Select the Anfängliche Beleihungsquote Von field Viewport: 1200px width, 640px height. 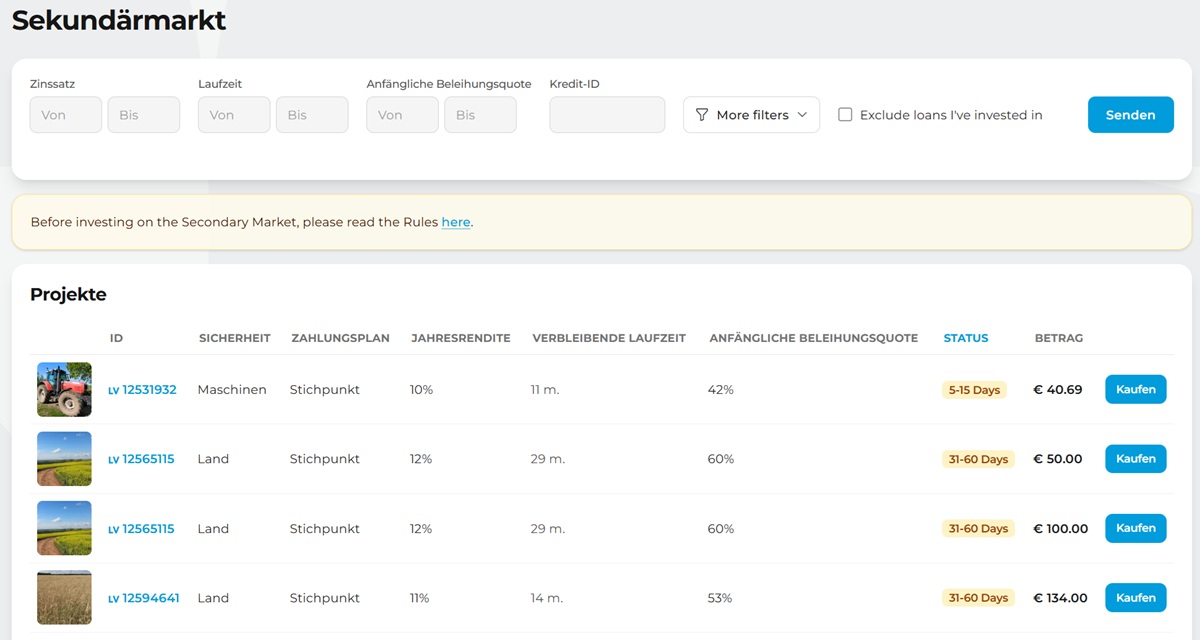tap(402, 115)
